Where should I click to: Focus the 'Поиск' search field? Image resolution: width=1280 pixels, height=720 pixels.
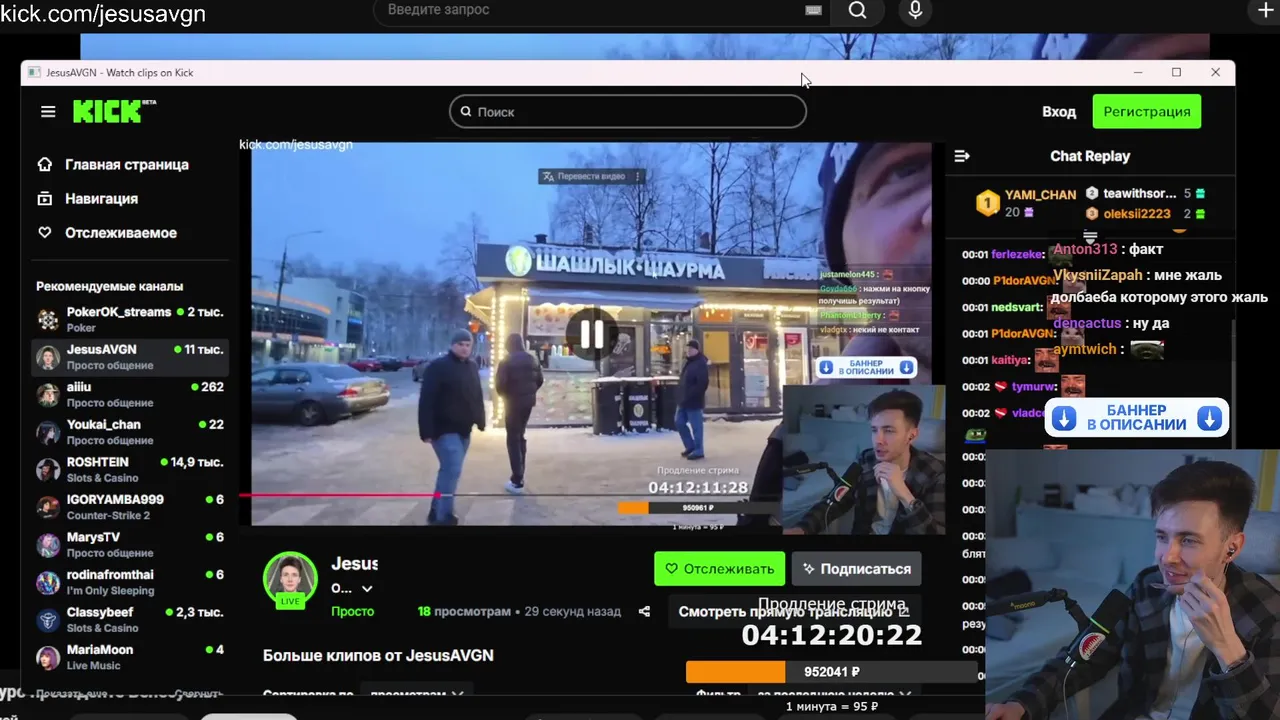pos(628,112)
